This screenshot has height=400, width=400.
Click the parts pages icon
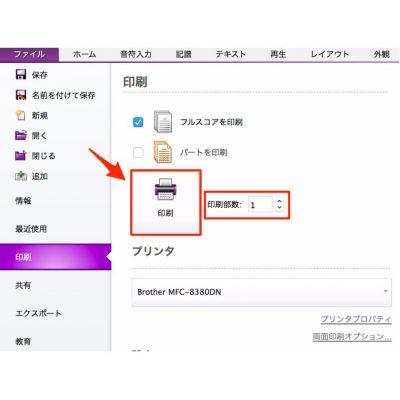pos(163,152)
